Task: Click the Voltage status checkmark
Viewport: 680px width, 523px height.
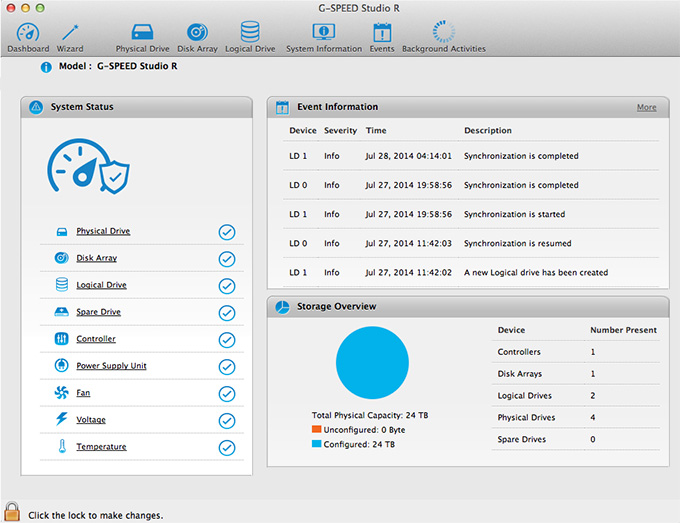Action: click(227, 421)
